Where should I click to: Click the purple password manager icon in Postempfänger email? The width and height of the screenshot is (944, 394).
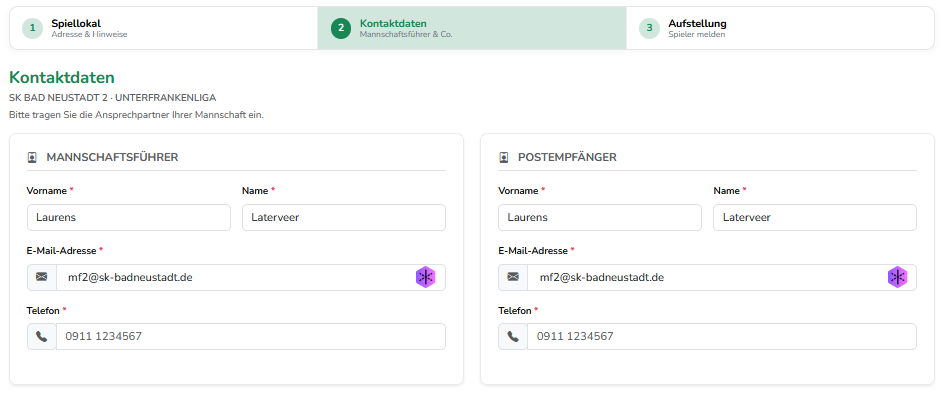pos(897,277)
